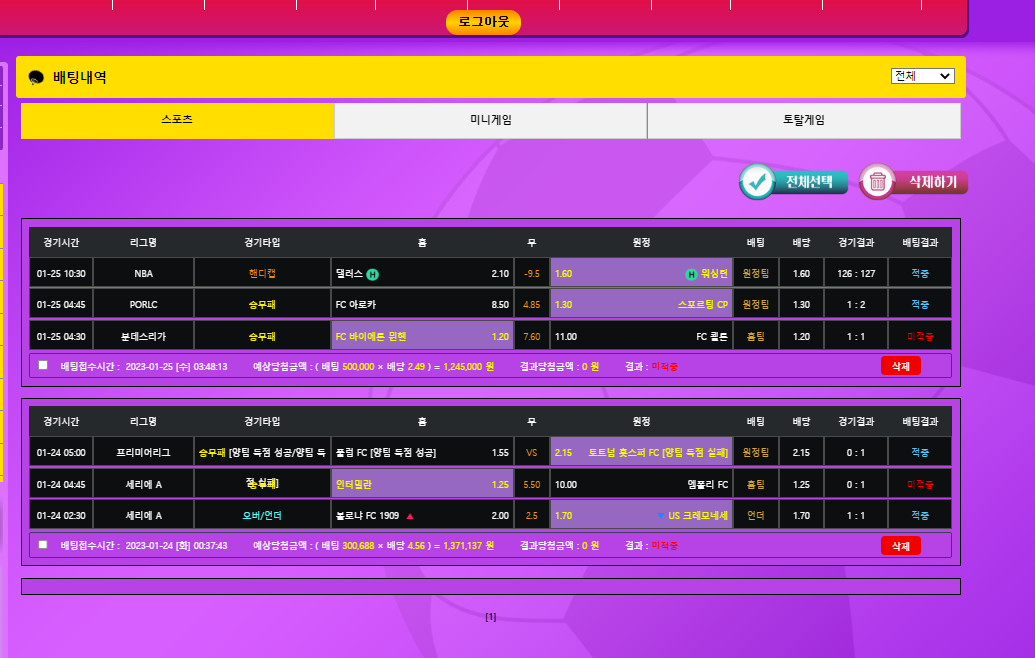The width and height of the screenshot is (1035, 658).
Task: Tick the checkbox for the 2023-01-25 bet slip
Action: coord(43,365)
